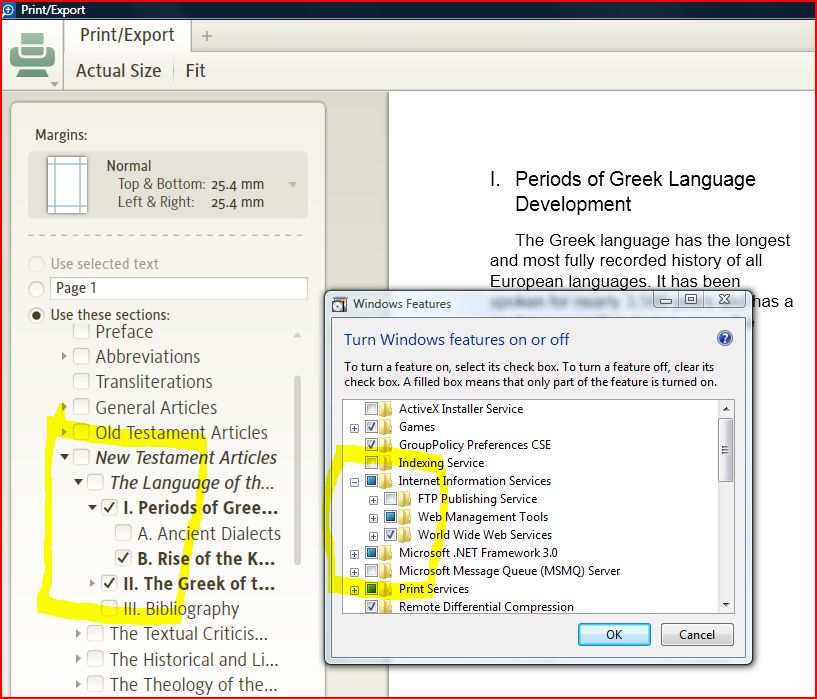Viewport: 817px width, 699px height.
Task: Expand Microsoft .NET Framework 3.0 node
Action: point(354,554)
